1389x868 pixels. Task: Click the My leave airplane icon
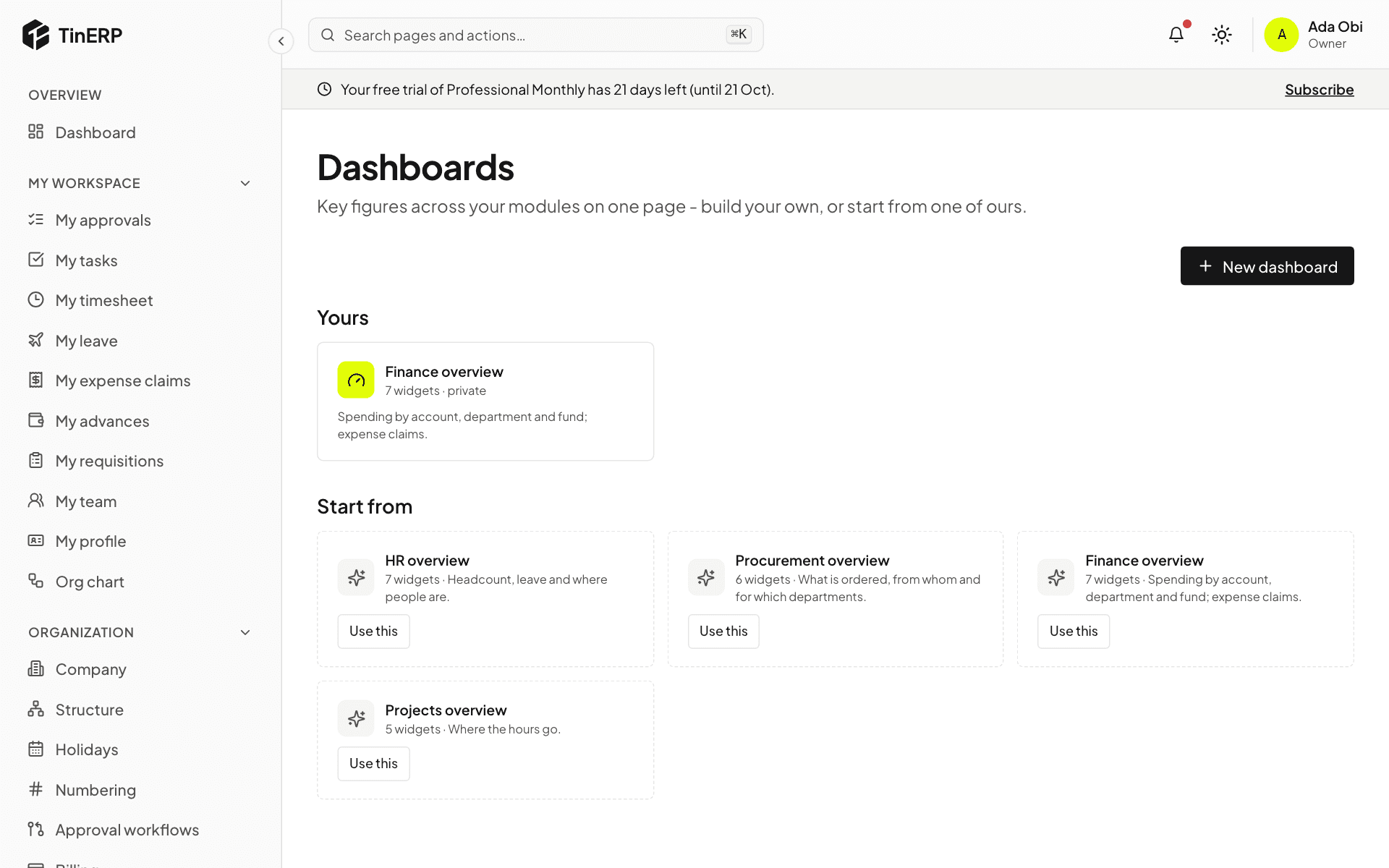(35, 340)
